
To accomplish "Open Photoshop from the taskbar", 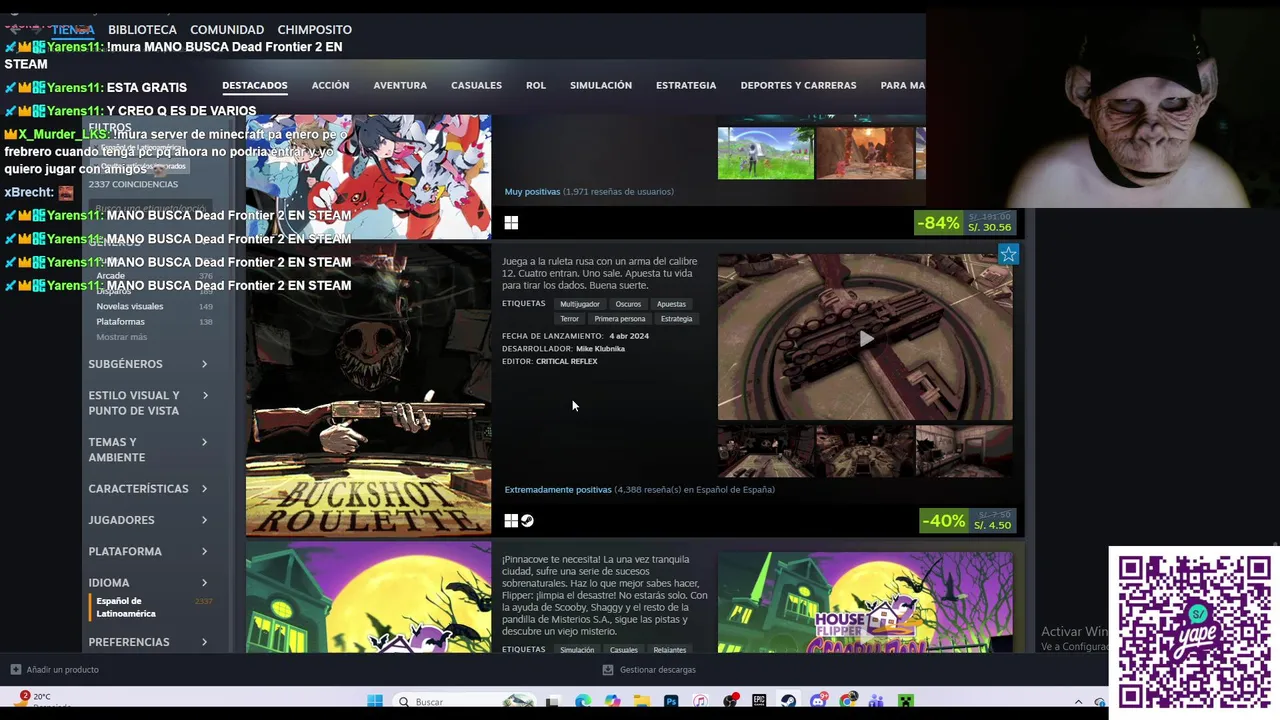I will click(671, 701).
